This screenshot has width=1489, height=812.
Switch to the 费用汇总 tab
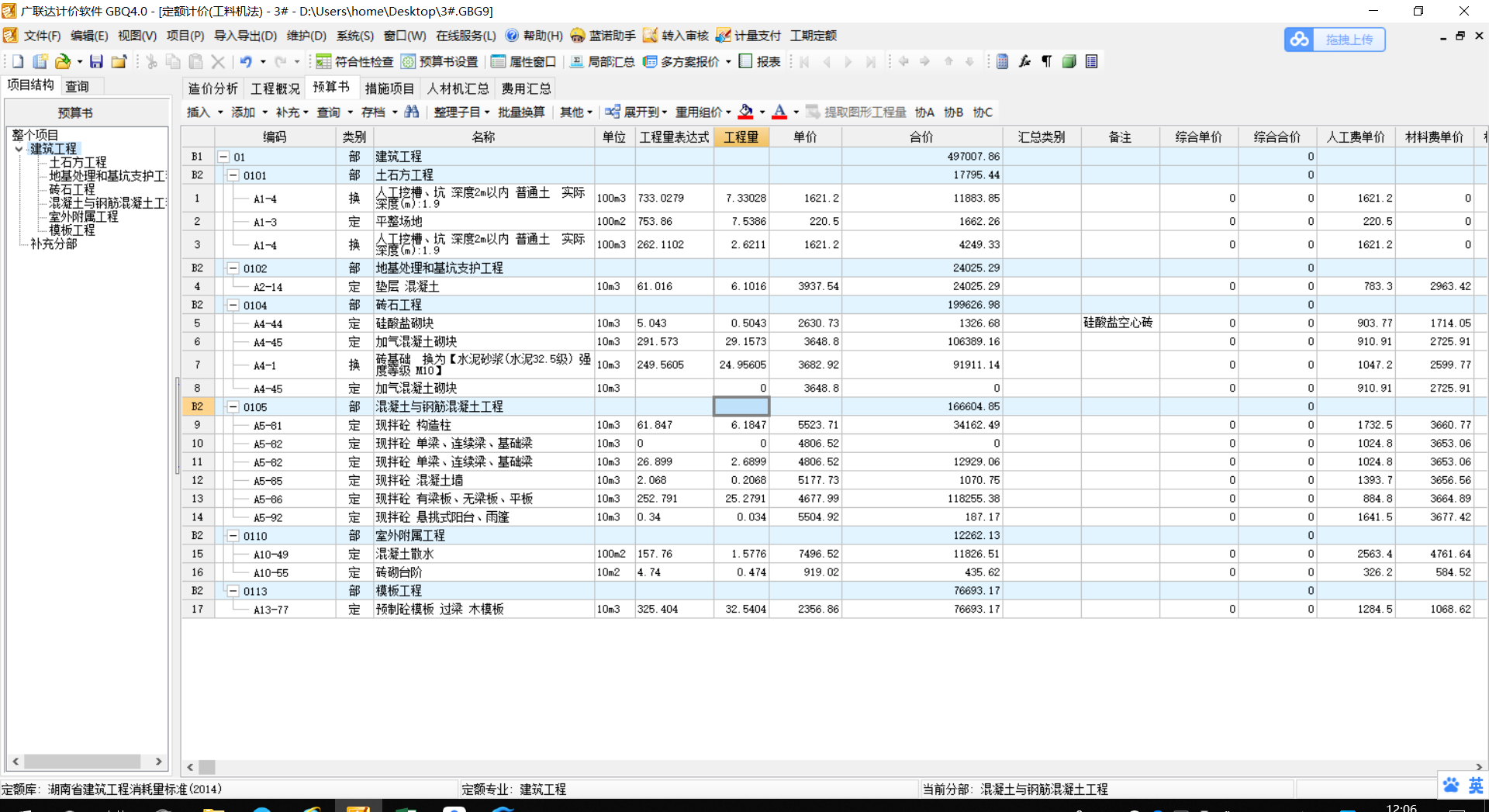(x=526, y=88)
